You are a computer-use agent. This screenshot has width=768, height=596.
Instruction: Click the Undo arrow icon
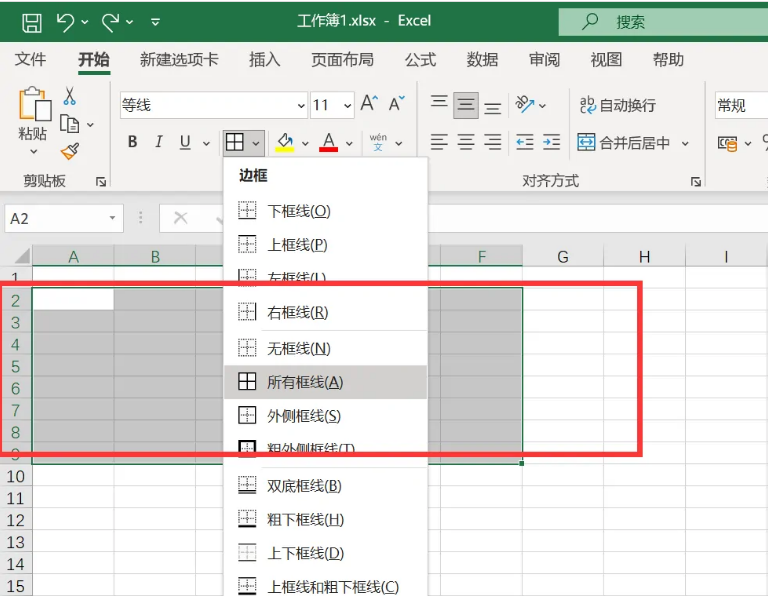click(66, 21)
